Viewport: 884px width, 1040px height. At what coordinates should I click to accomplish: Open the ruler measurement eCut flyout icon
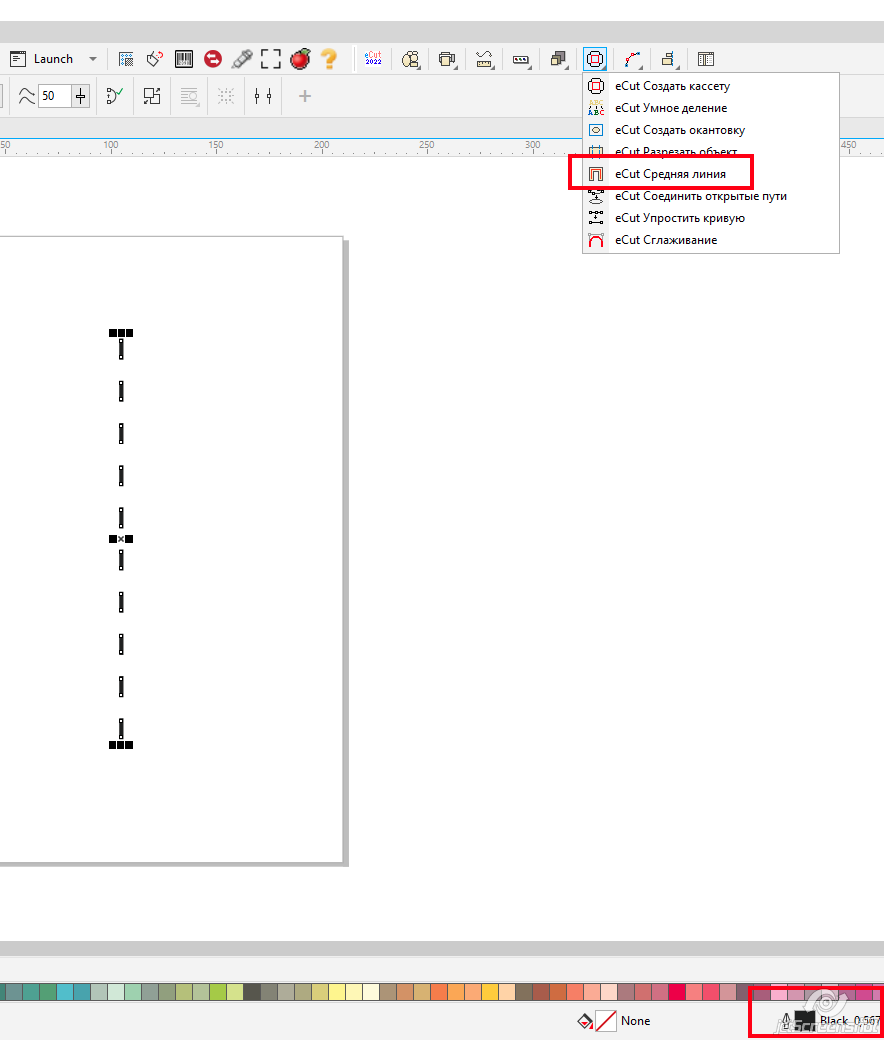point(485,60)
